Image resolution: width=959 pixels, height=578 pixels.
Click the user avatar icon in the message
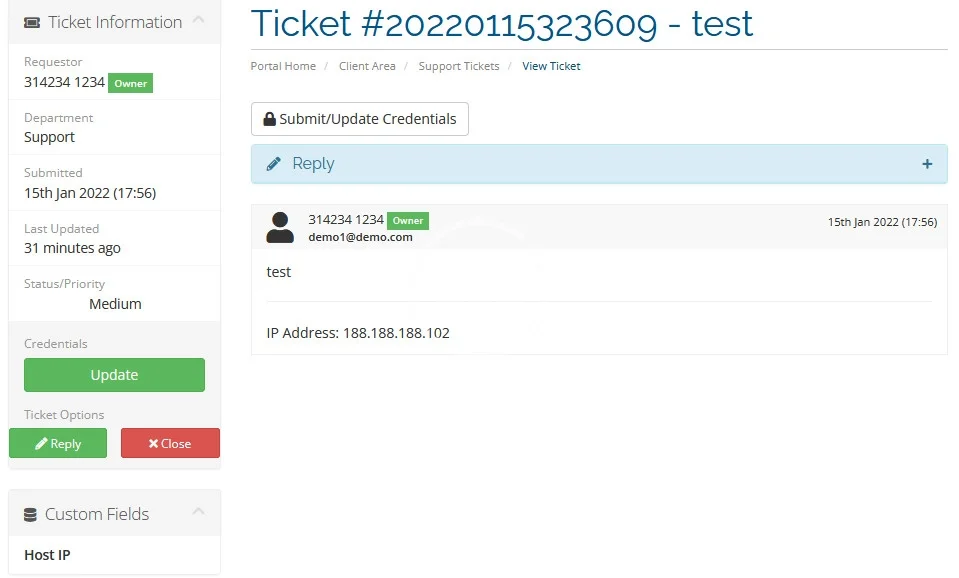(x=280, y=228)
